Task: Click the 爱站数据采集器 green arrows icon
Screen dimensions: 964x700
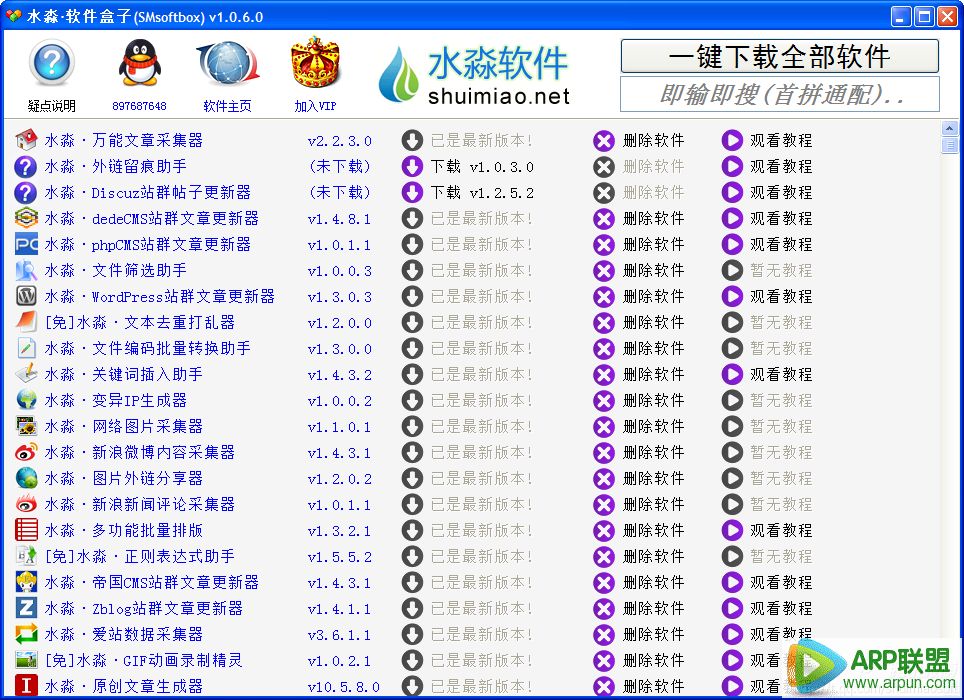Action: [26, 634]
